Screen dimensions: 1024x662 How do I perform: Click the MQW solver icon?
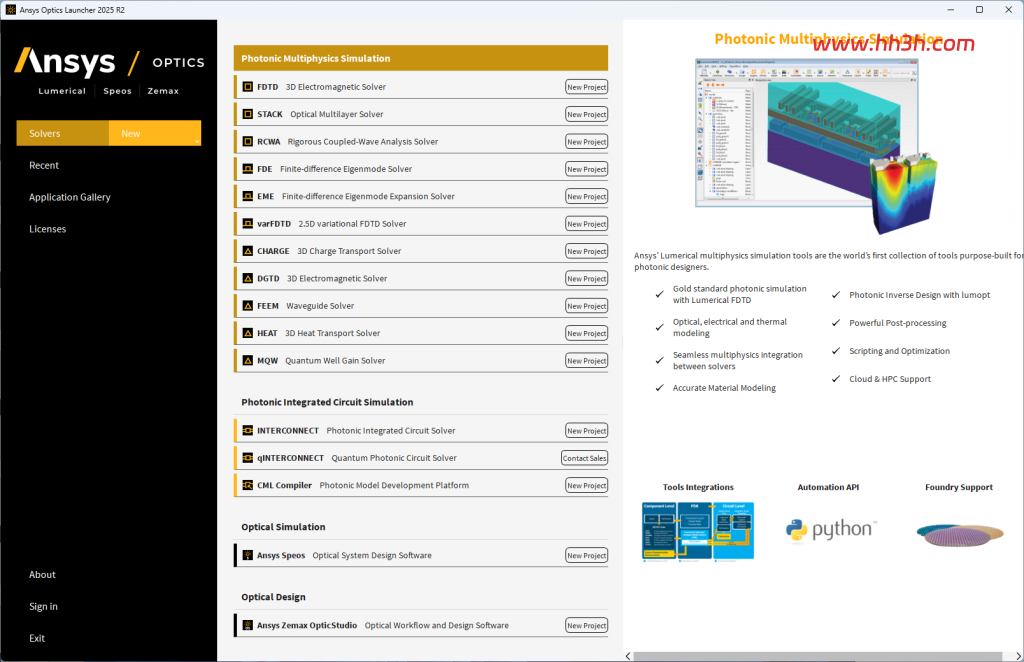coord(248,361)
